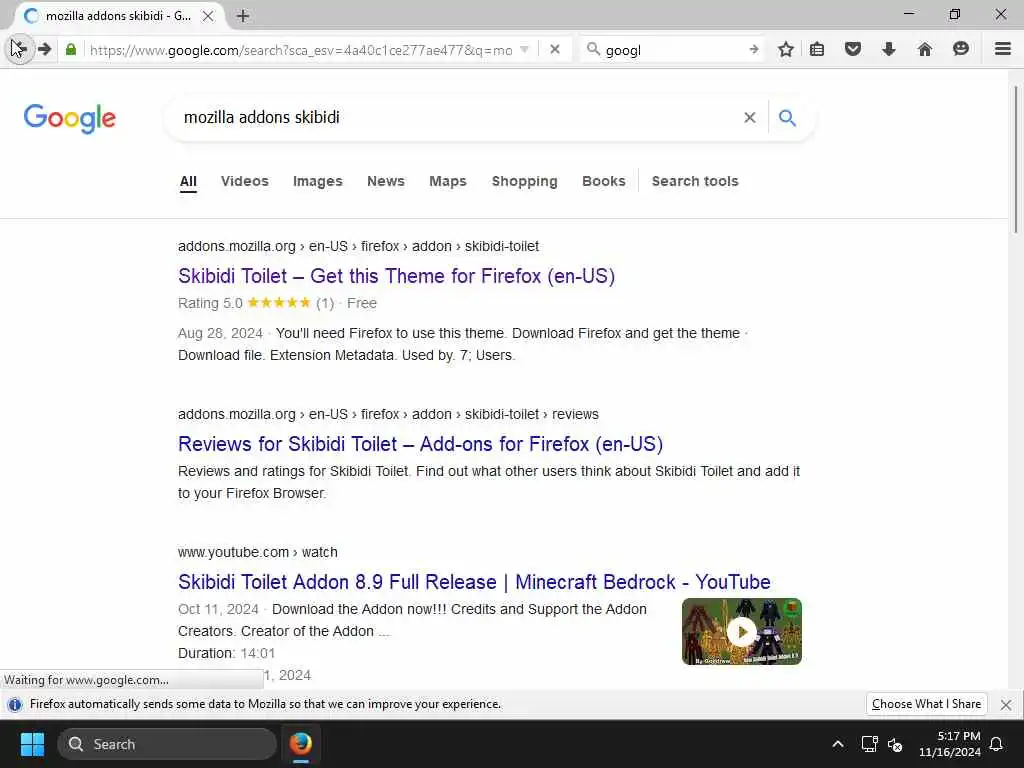Show bookmarks list icon
Image resolution: width=1024 pixels, height=768 pixels.
coord(816,49)
